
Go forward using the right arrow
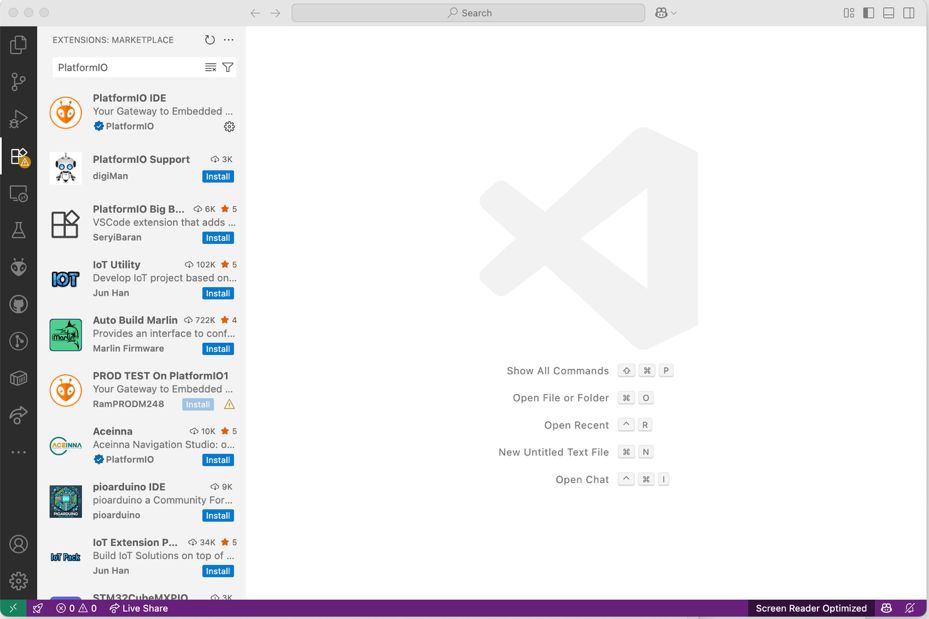[276, 13]
